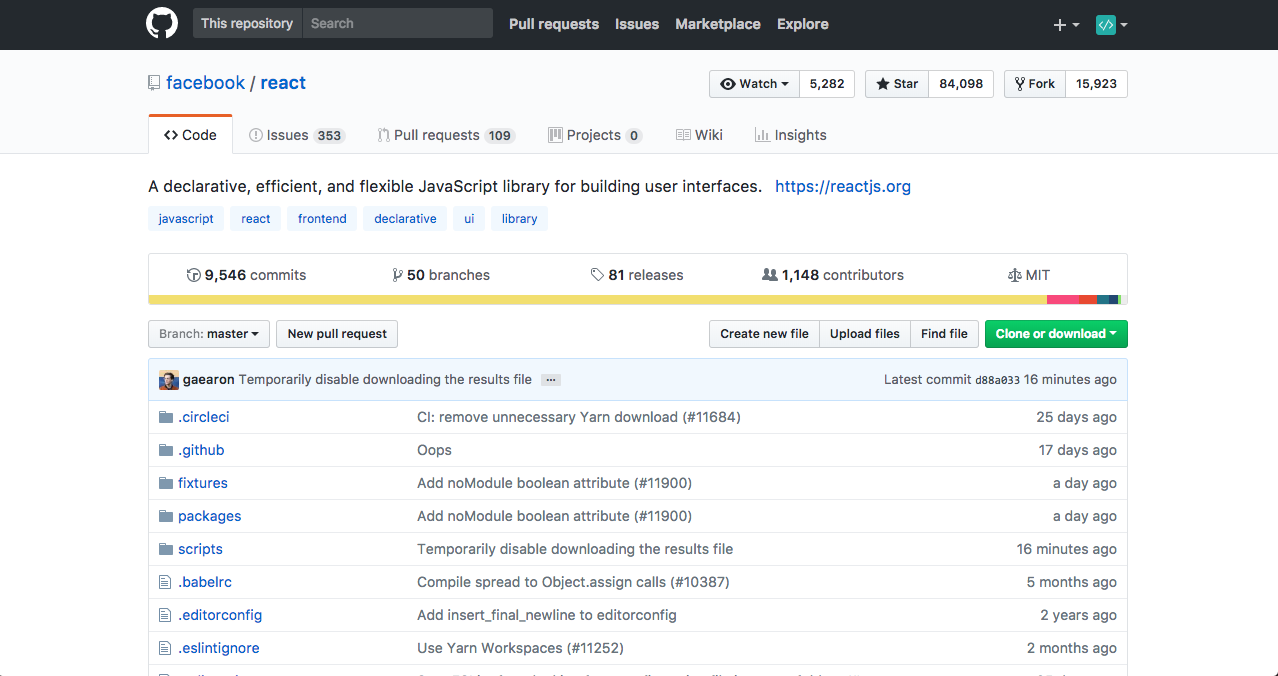Click the MIT license scale icon
1278x676 pixels.
(1014, 274)
